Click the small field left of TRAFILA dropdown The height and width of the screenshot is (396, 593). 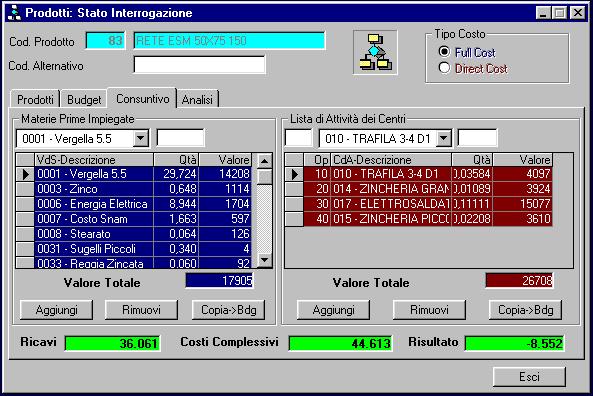[x=298, y=138]
